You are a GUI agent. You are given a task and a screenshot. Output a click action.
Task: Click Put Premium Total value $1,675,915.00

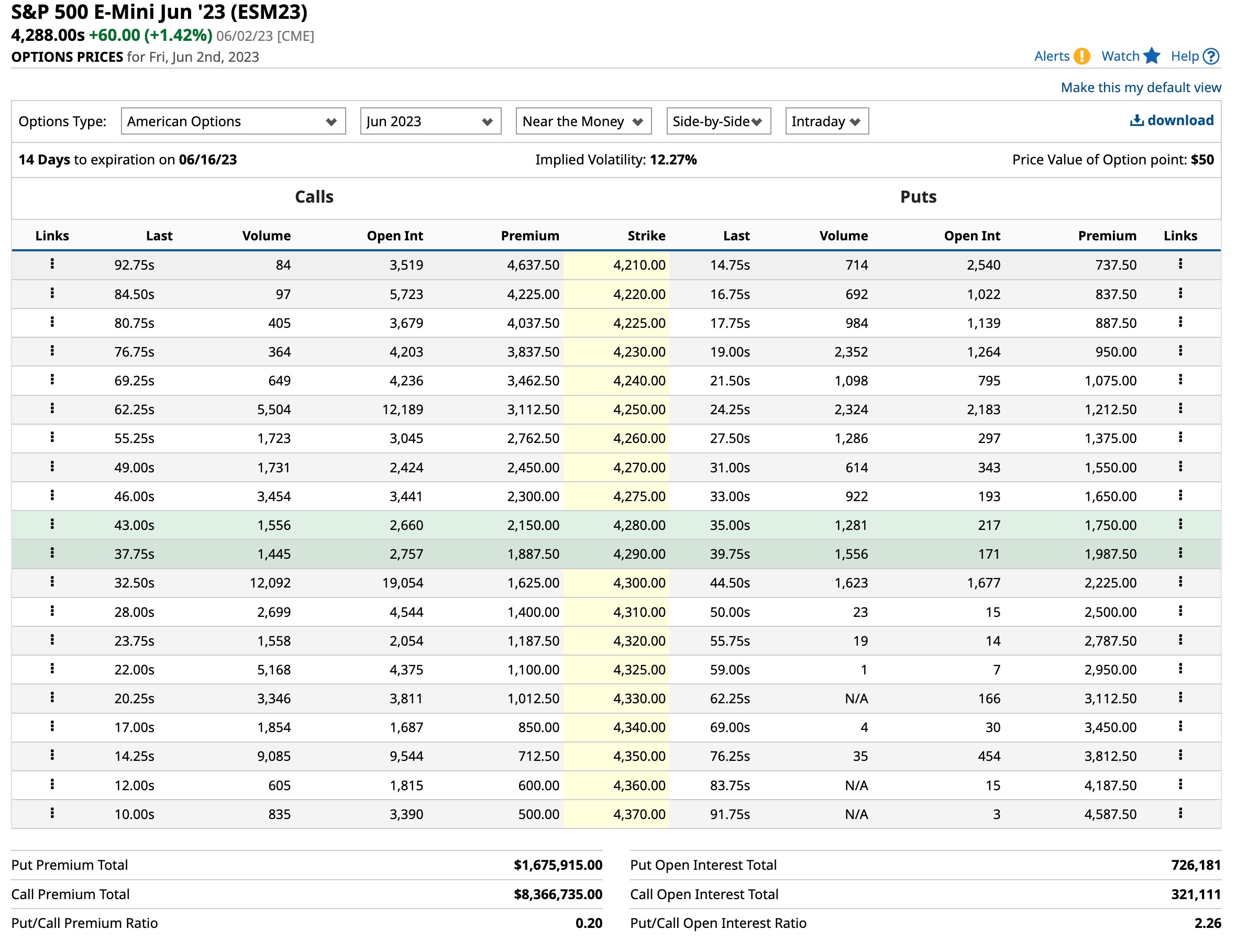click(x=558, y=865)
